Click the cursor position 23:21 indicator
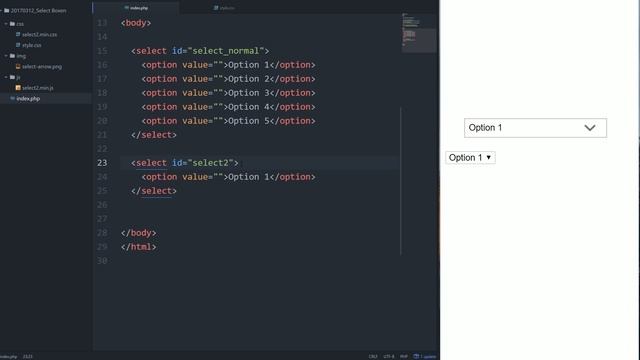640x360 pixels. (28, 357)
